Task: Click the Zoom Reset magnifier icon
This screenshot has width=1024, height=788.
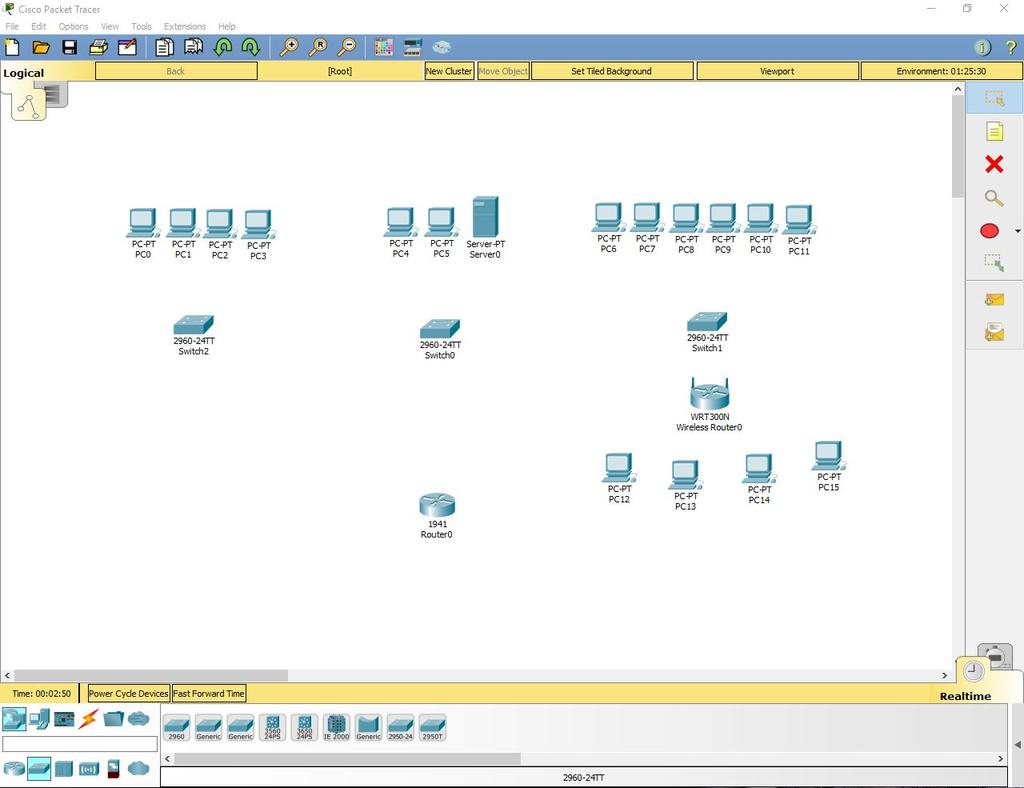Action: click(318, 47)
